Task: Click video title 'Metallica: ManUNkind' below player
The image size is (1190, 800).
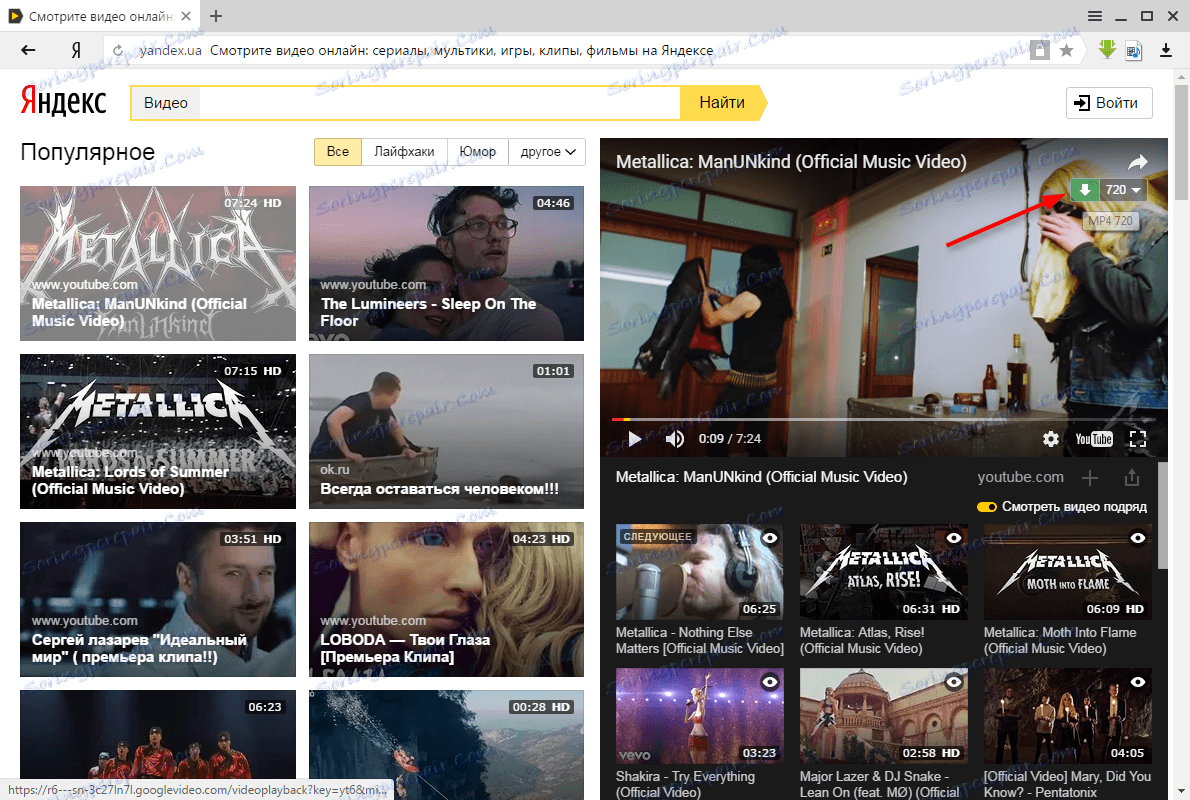Action: click(x=761, y=477)
